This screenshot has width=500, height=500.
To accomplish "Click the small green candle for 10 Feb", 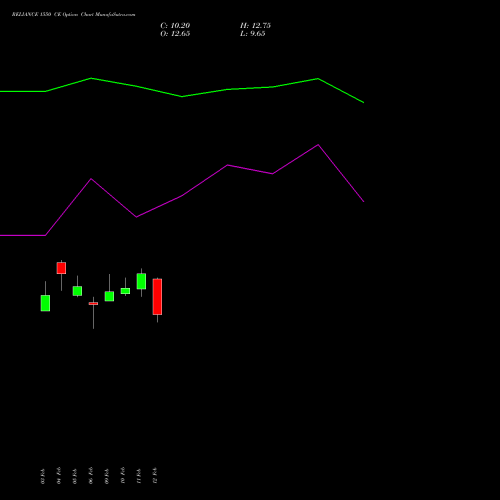I will click(x=125, y=291).
